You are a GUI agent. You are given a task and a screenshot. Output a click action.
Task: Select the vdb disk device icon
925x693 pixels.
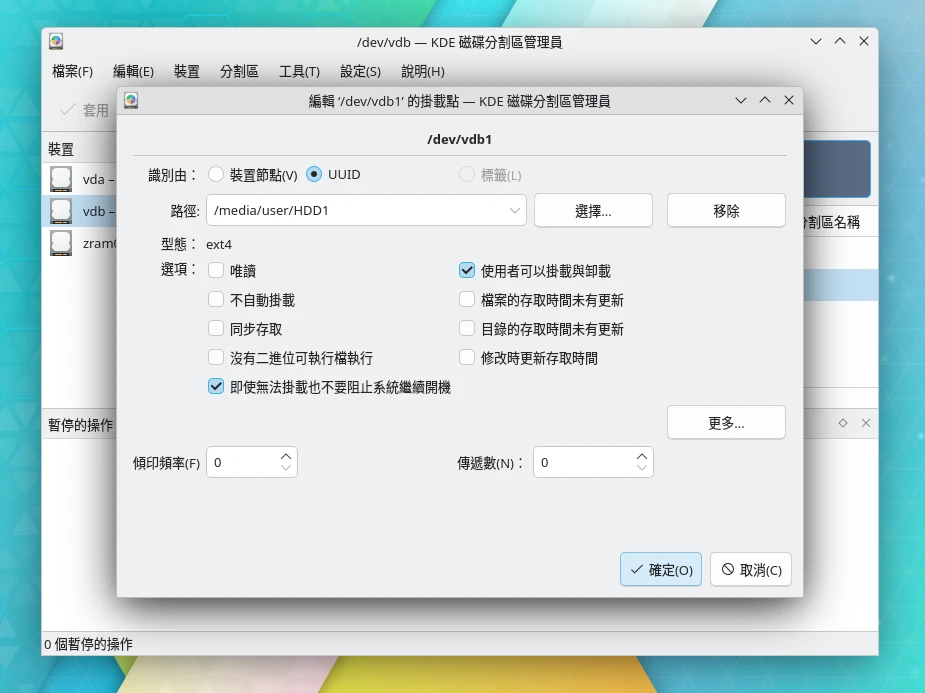(x=61, y=211)
